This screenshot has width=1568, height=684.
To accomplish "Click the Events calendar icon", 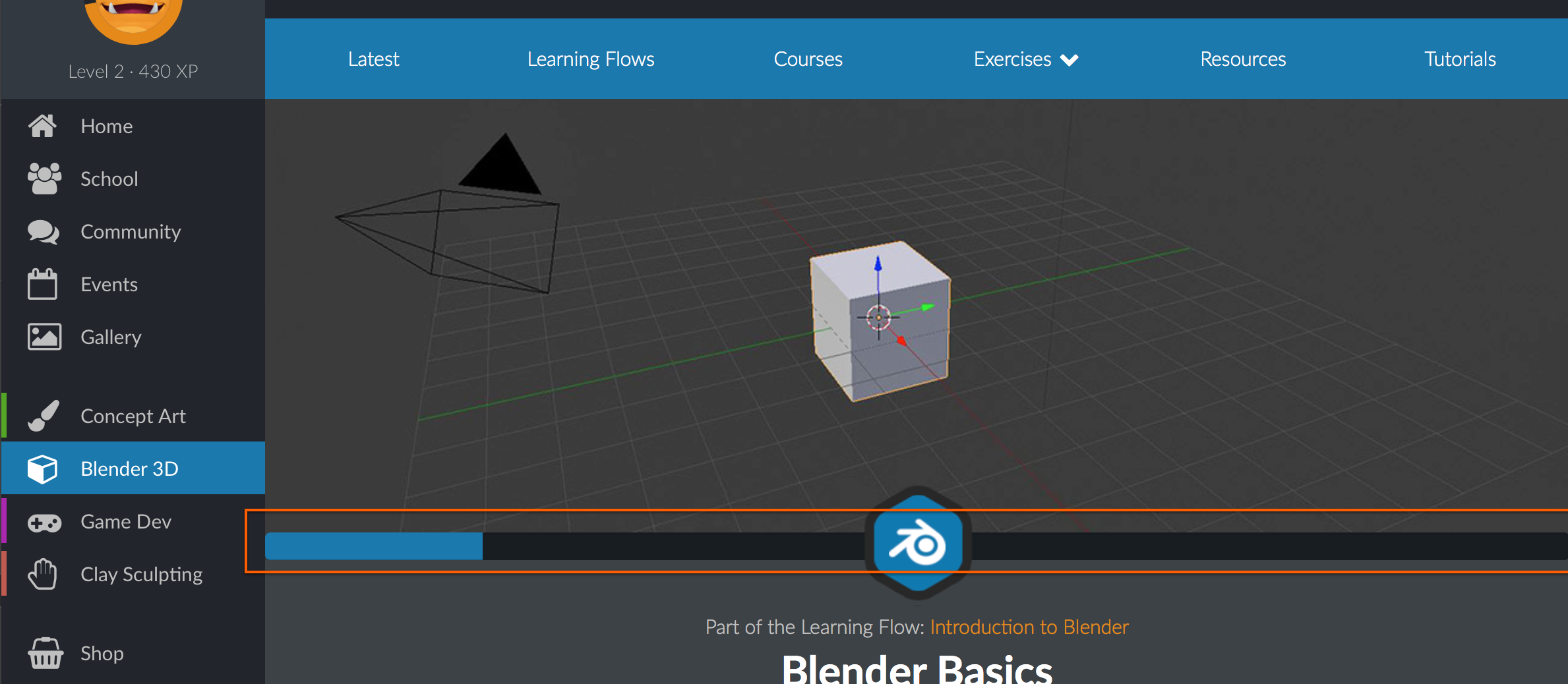I will (x=43, y=284).
